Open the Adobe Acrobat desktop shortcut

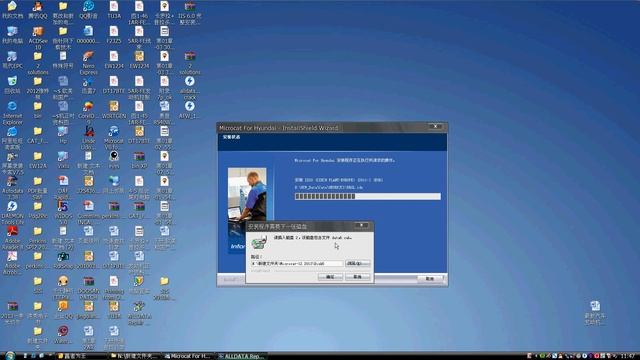pyautogui.click(x=12, y=262)
